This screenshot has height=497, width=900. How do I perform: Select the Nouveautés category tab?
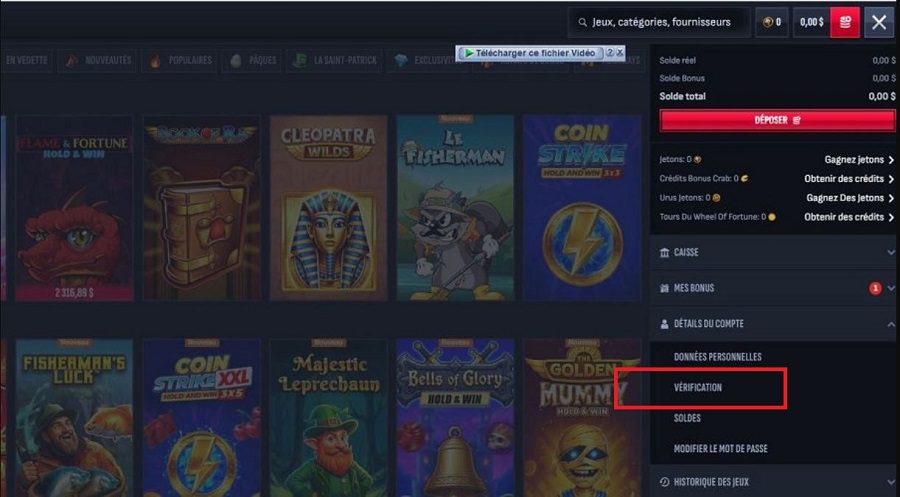(97, 60)
